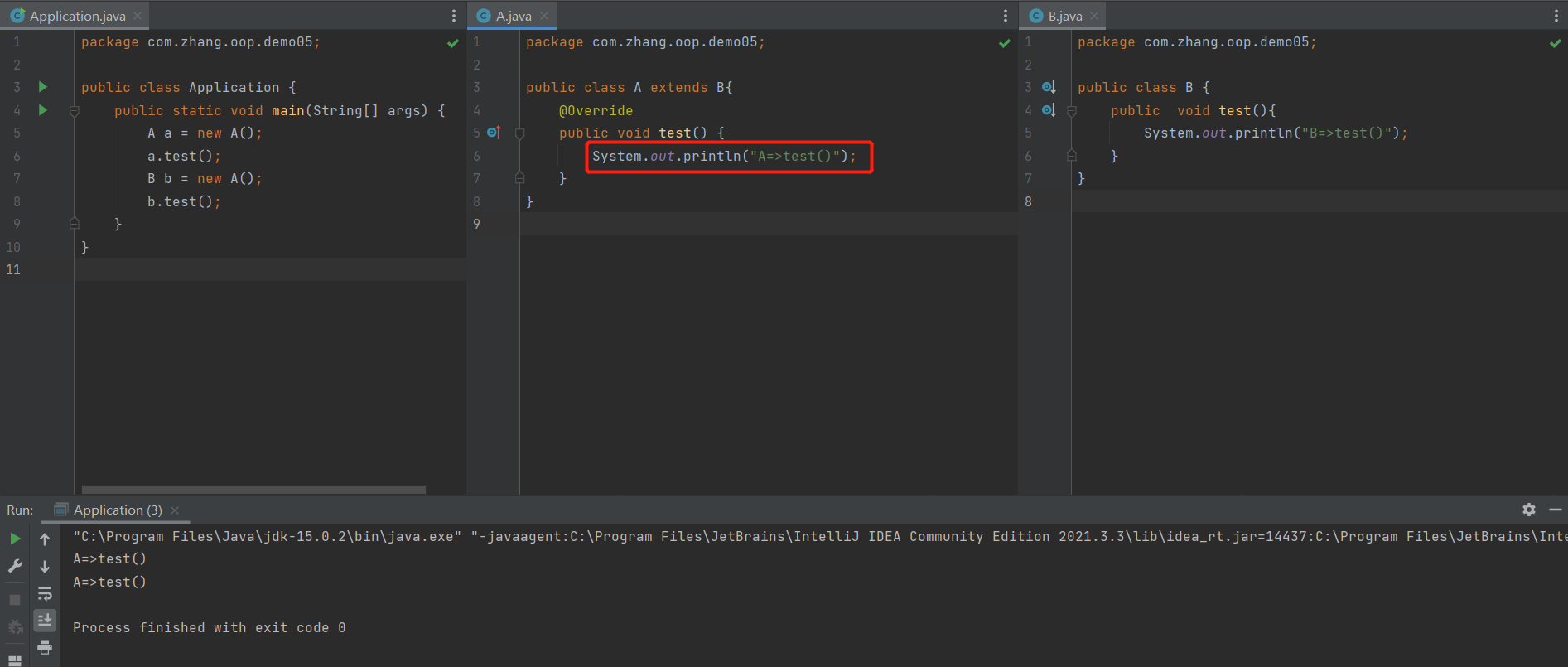Open the tab options menu for the B.java pane
1568x667 pixels.
(1556, 16)
